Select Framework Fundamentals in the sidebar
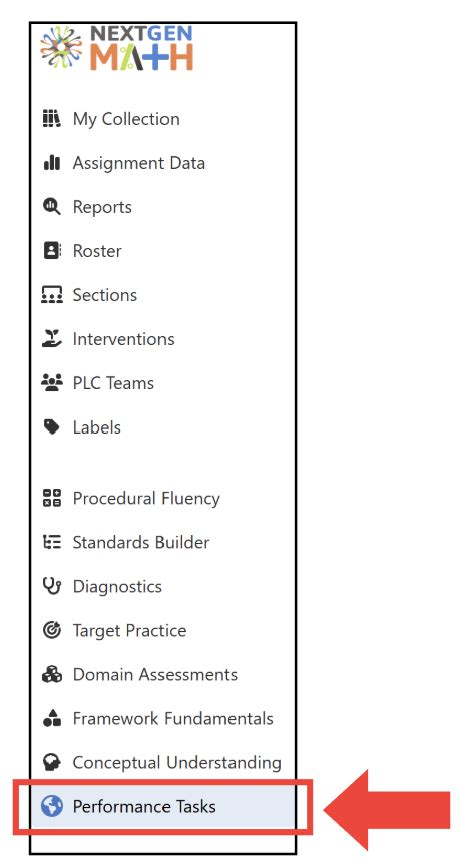 158,719
